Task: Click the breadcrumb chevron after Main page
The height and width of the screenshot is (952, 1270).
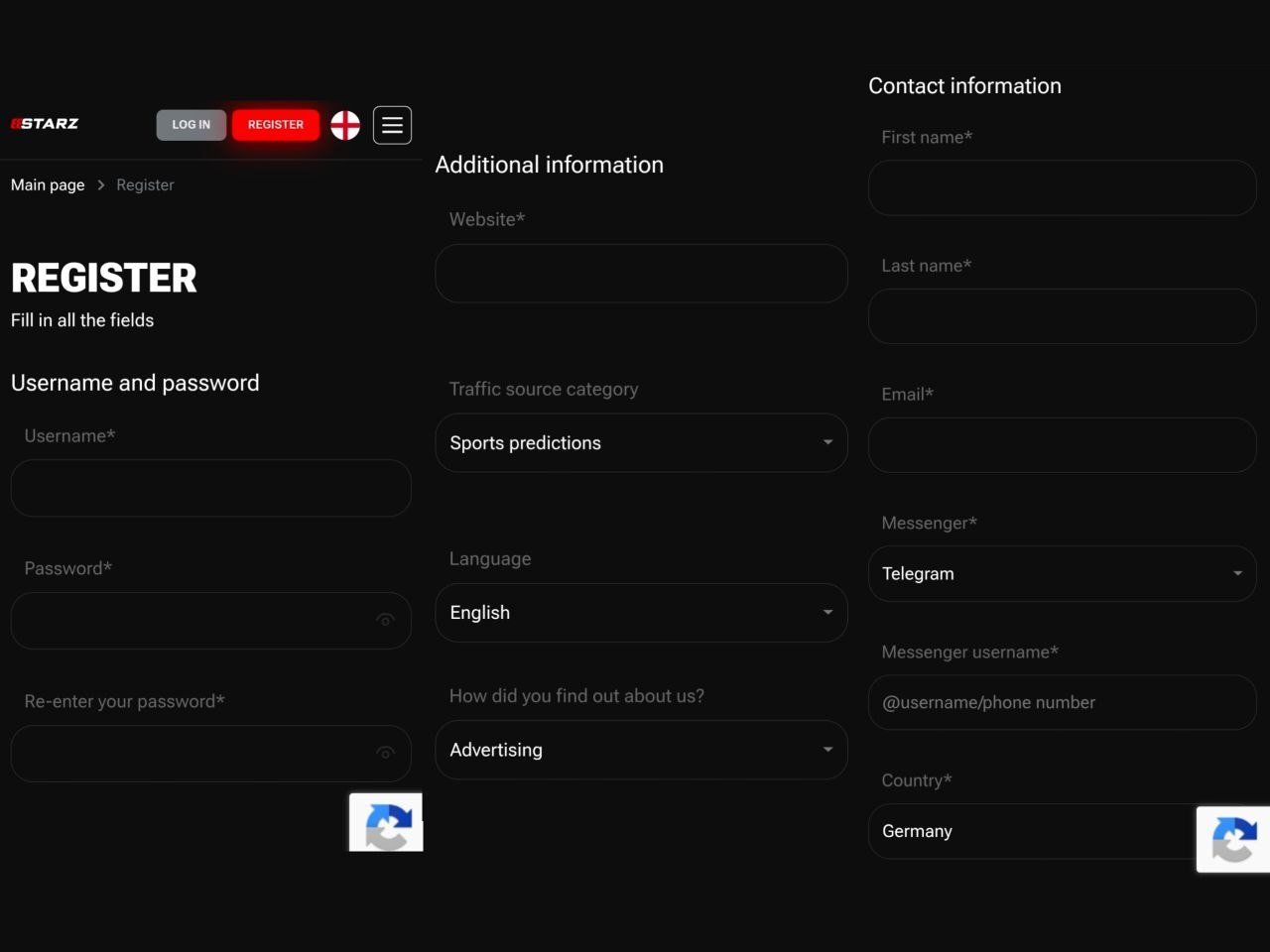Action: [x=100, y=185]
